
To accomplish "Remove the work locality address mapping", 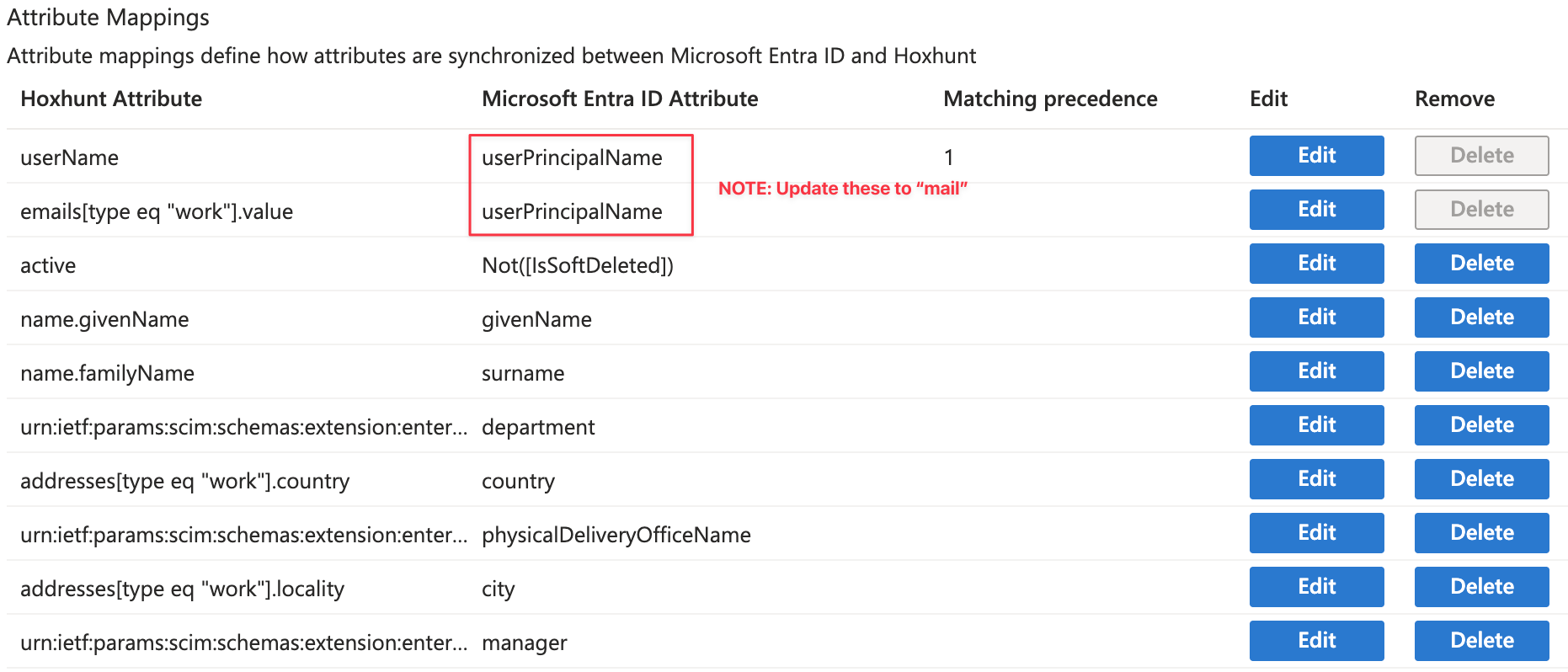I will pyautogui.click(x=1481, y=587).
